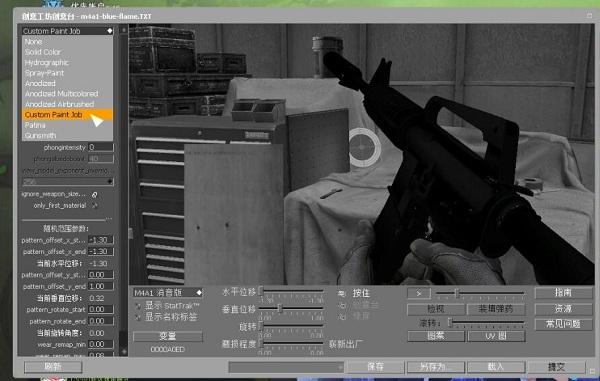Select the Anodized Multicolored style
This screenshot has width=600, height=381.
click(x=67, y=93)
